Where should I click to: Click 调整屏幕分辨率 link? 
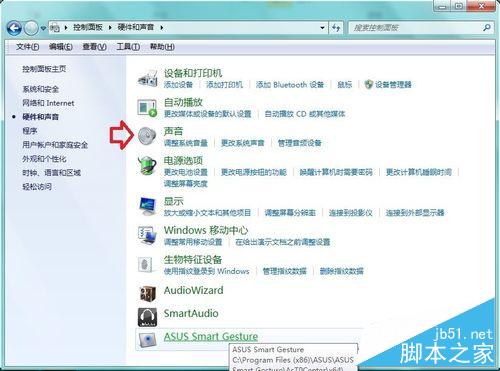(290, 213)
